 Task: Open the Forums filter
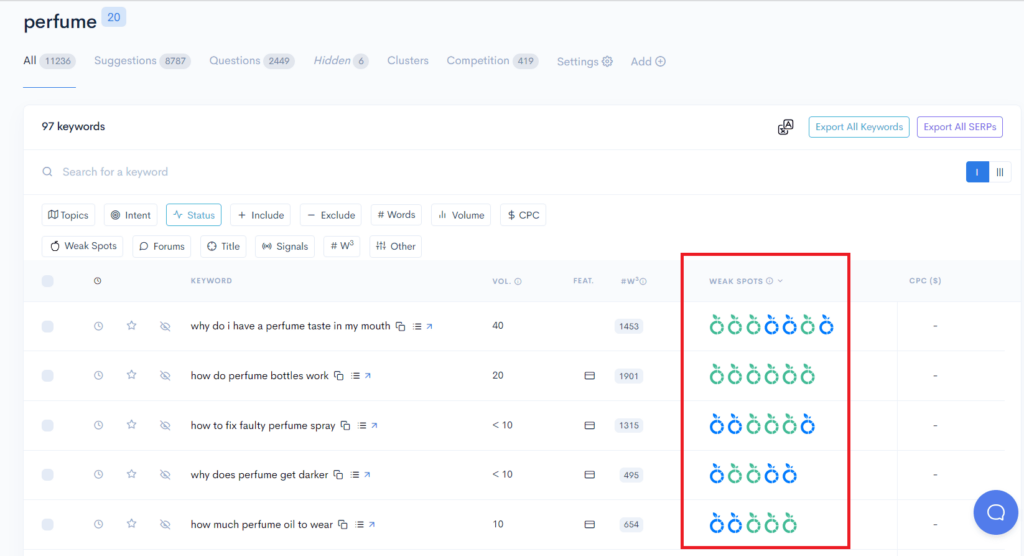tap(161, 246)
